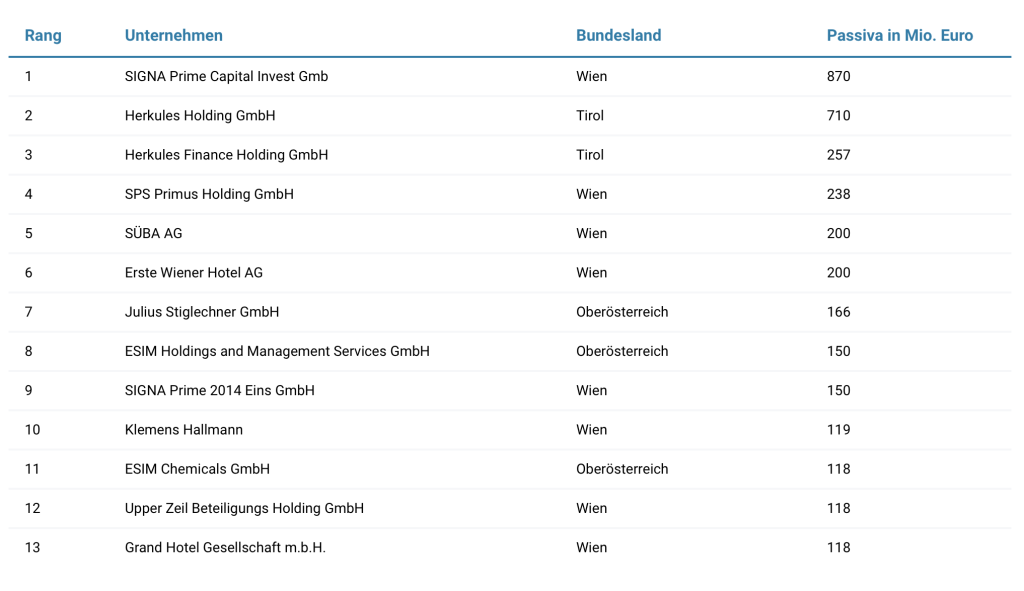Select SIGNA Prime 2014 Eins GmbH
1024x591 pixels.
220,390
